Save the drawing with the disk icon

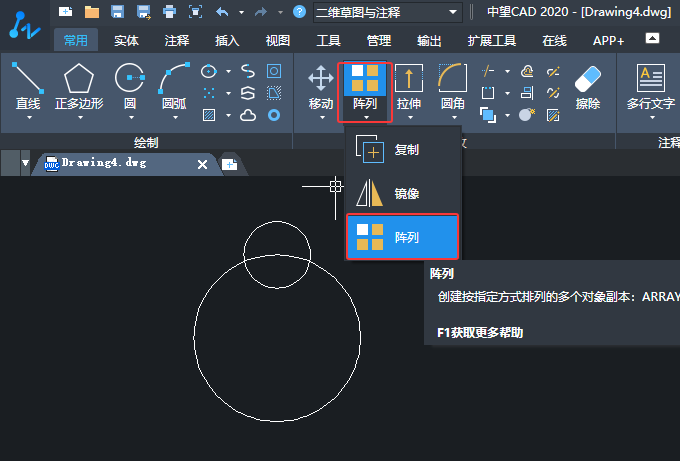pyautogui.click(x=118, y=12)
